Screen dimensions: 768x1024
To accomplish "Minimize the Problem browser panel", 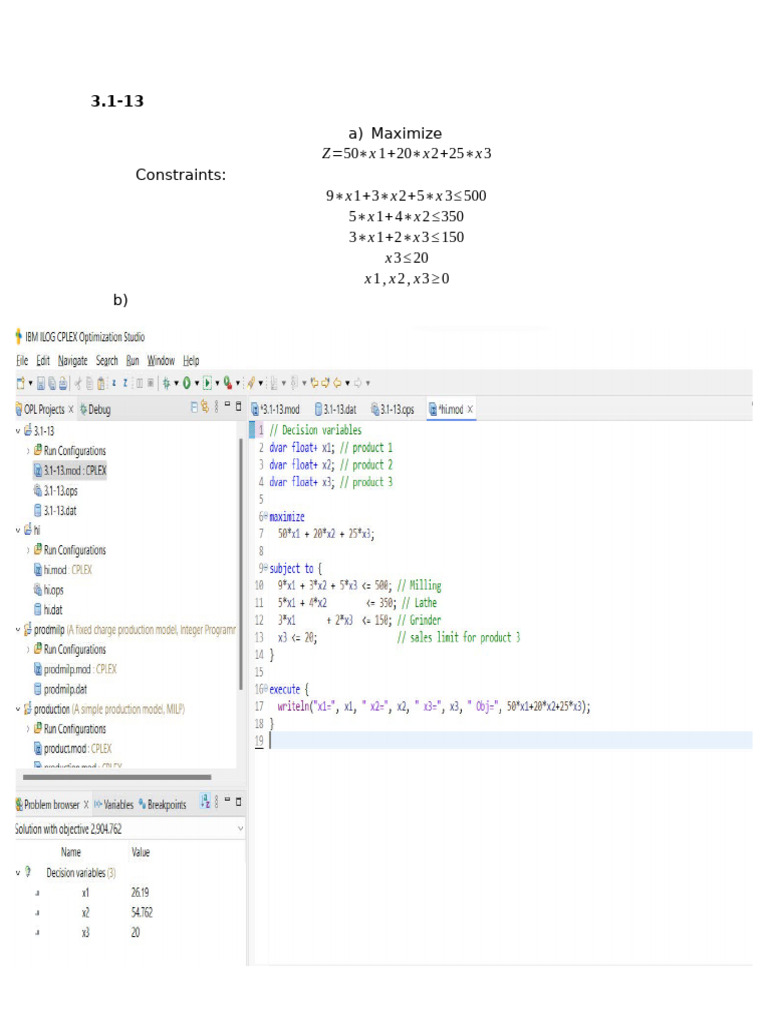I will pos(227,800).
